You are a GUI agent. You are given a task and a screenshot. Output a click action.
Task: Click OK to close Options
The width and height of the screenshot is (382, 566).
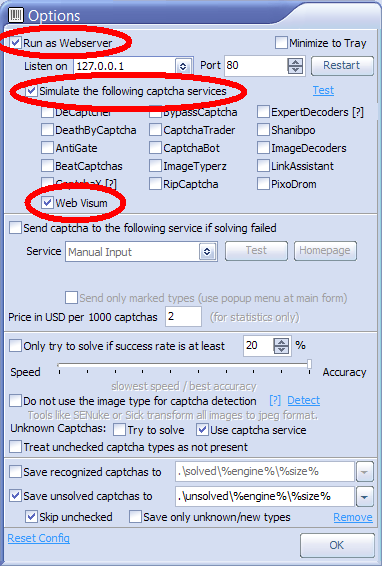click(337, 545)
